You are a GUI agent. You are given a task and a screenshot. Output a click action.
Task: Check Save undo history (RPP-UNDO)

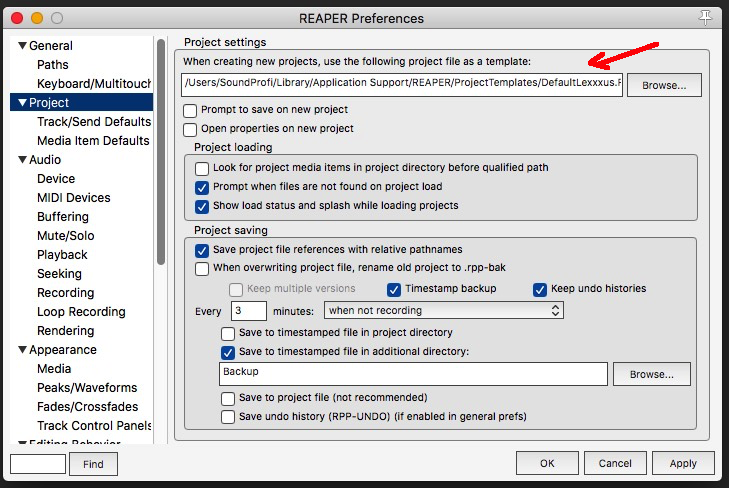click(x=228, y=417)
